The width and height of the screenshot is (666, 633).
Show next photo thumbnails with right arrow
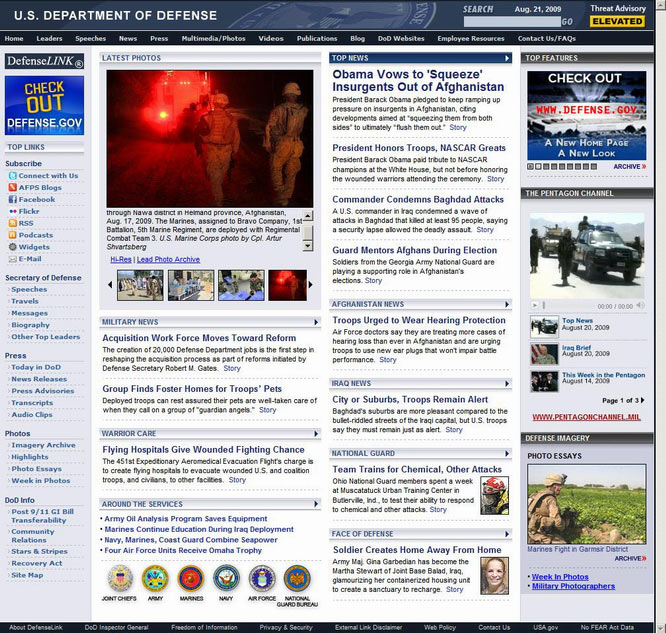click(310, 285)
